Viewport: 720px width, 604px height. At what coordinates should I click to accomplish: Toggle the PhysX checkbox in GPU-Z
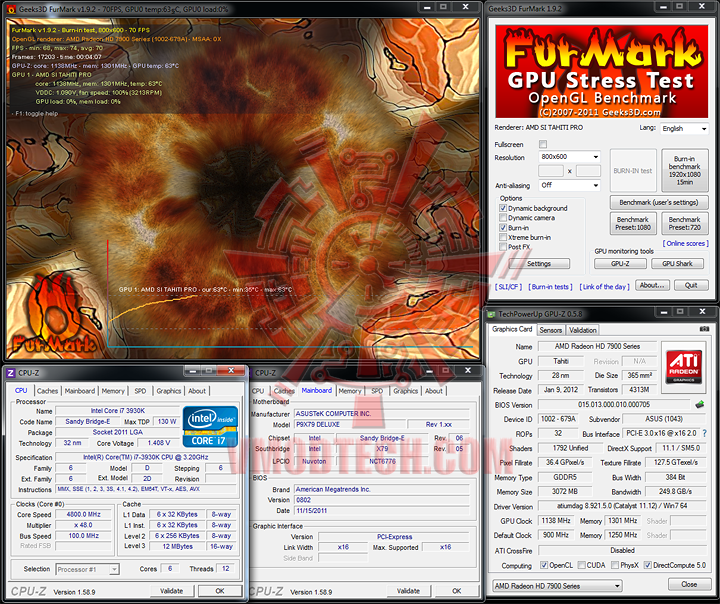(615, 565)
